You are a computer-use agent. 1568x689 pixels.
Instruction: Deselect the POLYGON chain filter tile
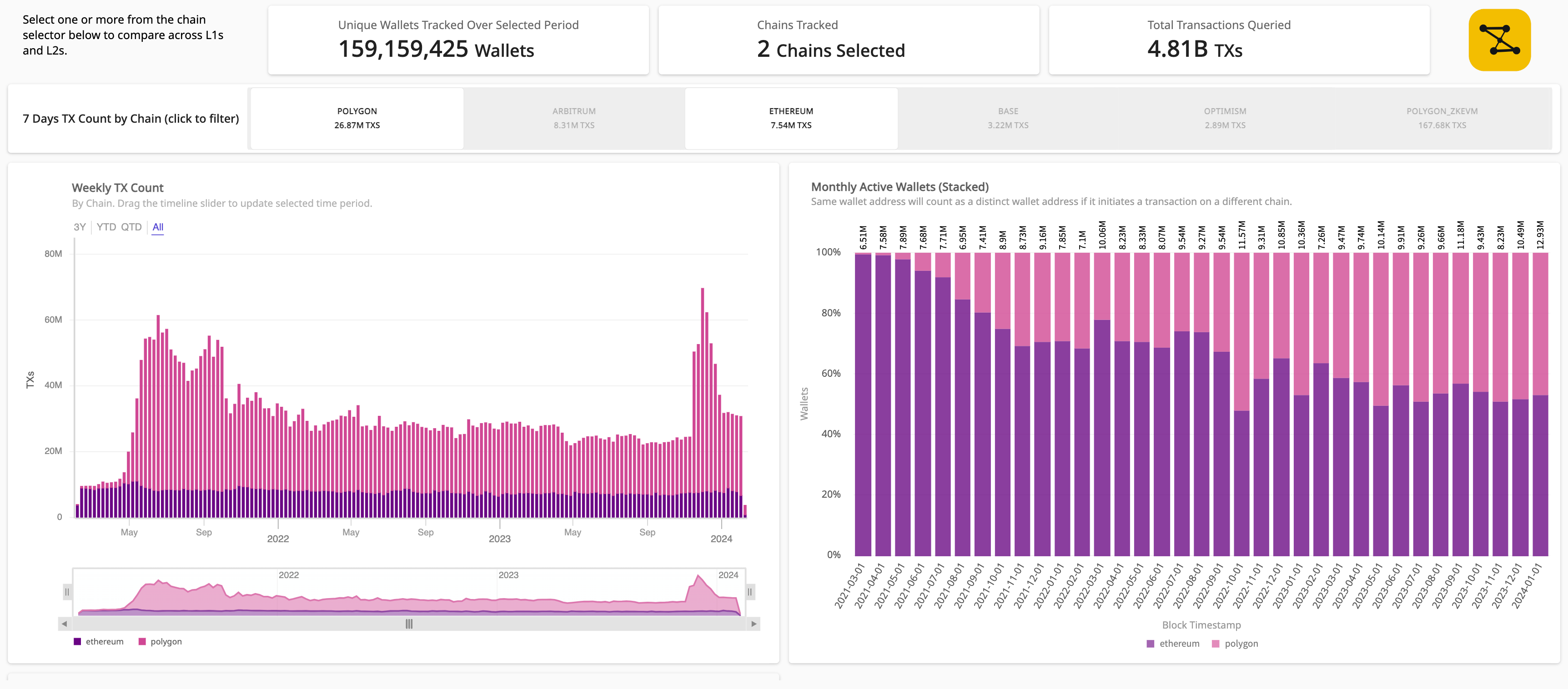tap(357, 119)
